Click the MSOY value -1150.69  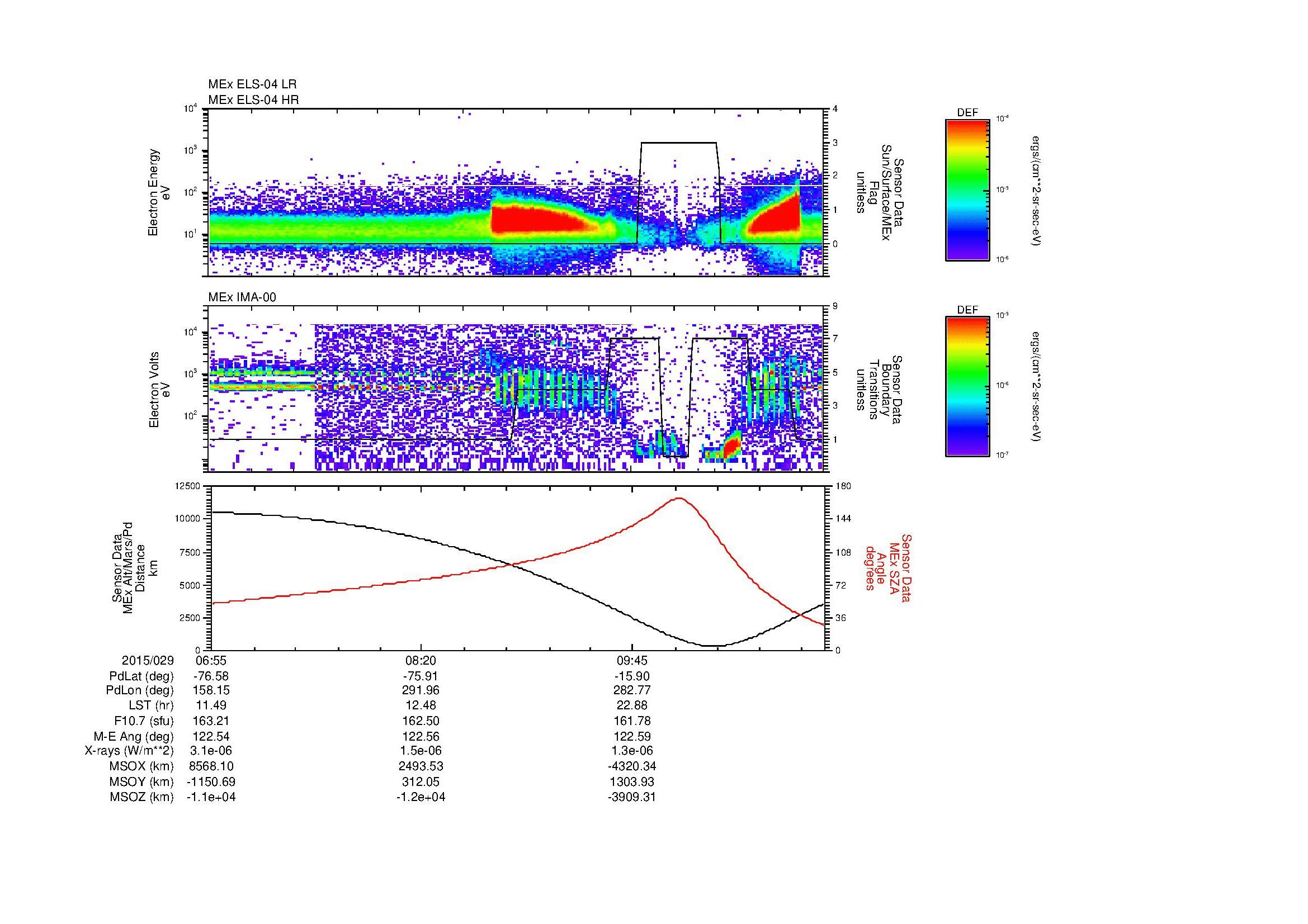(211, 781)
